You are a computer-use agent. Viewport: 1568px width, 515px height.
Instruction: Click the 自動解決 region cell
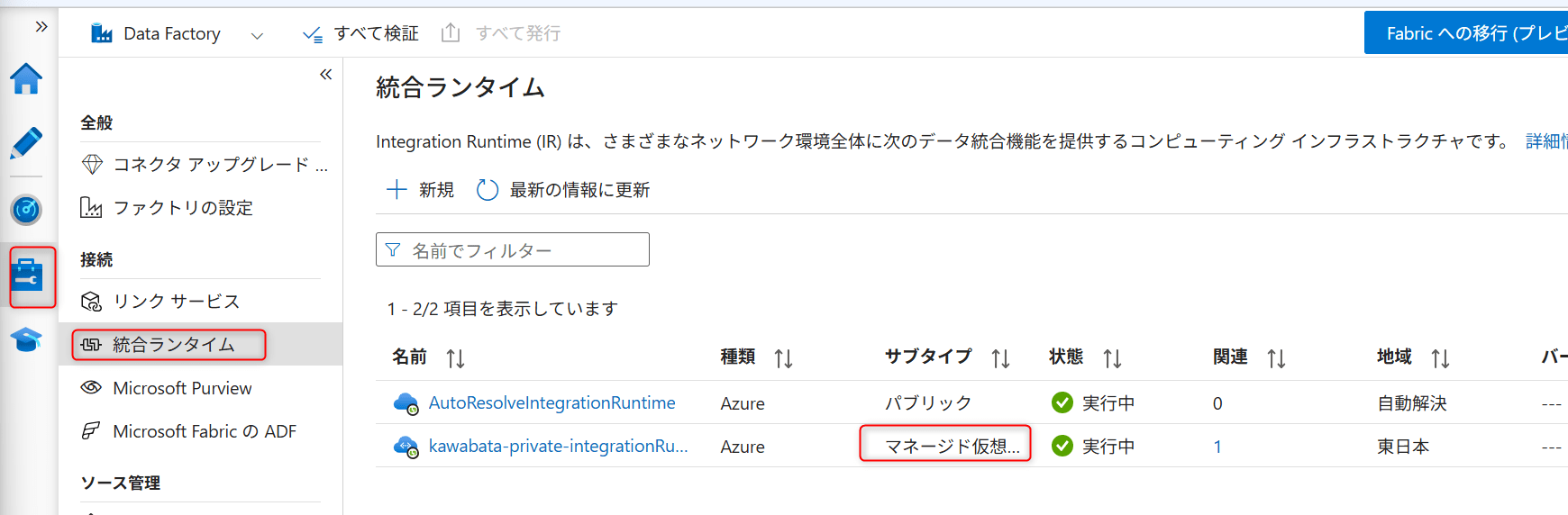click(1412, 403)
